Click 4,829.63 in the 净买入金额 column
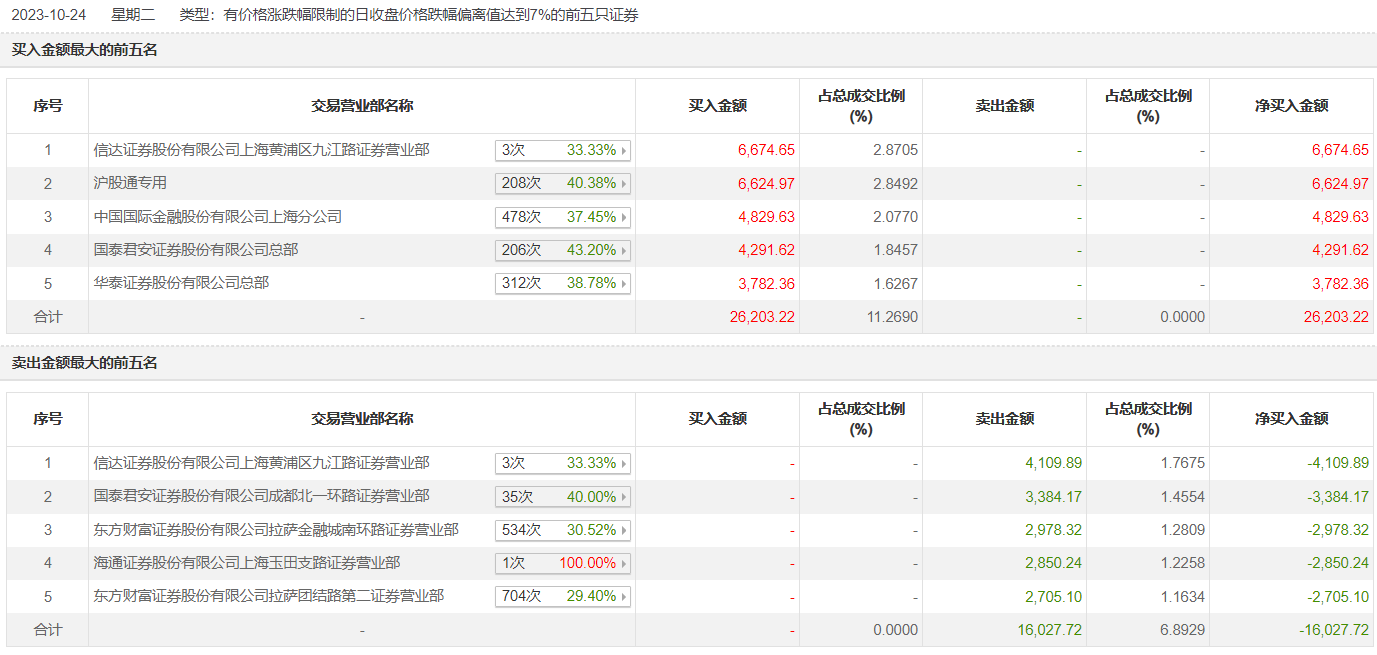 pos(1340,217)
